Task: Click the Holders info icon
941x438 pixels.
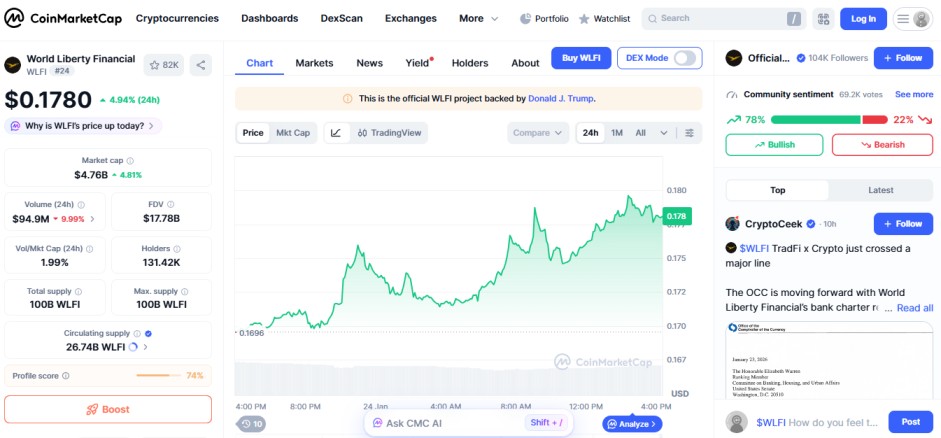Action: click(x=177, y=248)
